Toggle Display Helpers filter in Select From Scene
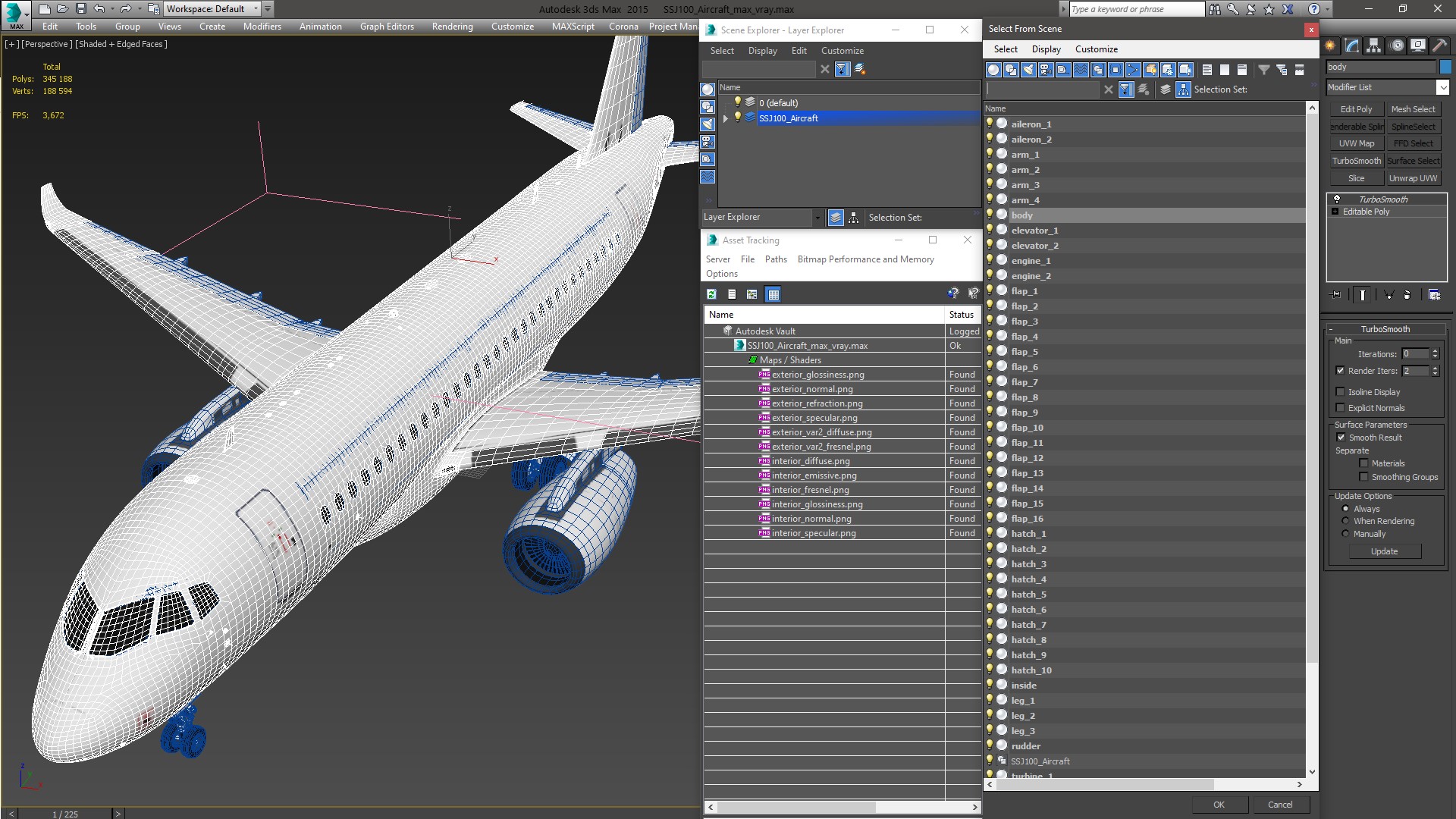 1063,70
